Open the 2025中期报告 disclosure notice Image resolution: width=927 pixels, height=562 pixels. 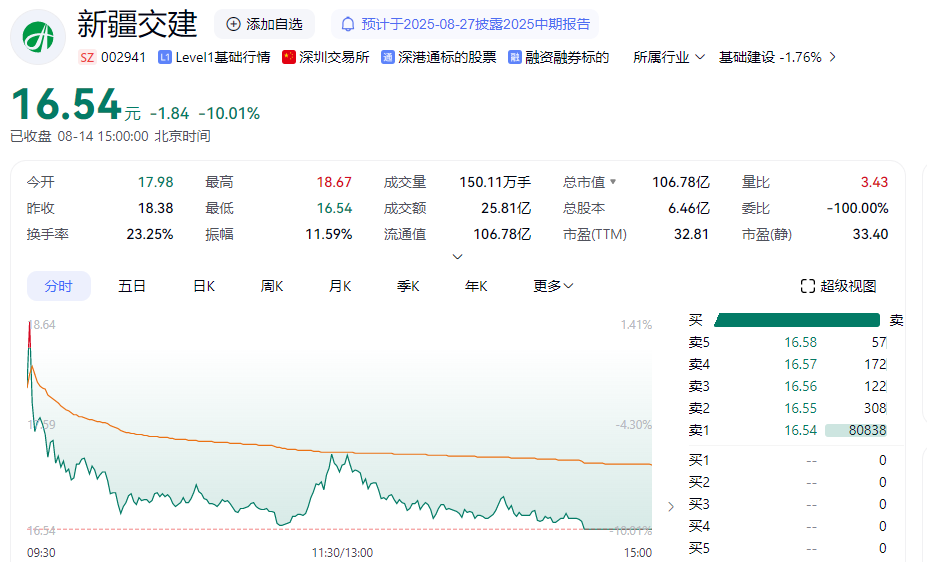coord(465,24)
